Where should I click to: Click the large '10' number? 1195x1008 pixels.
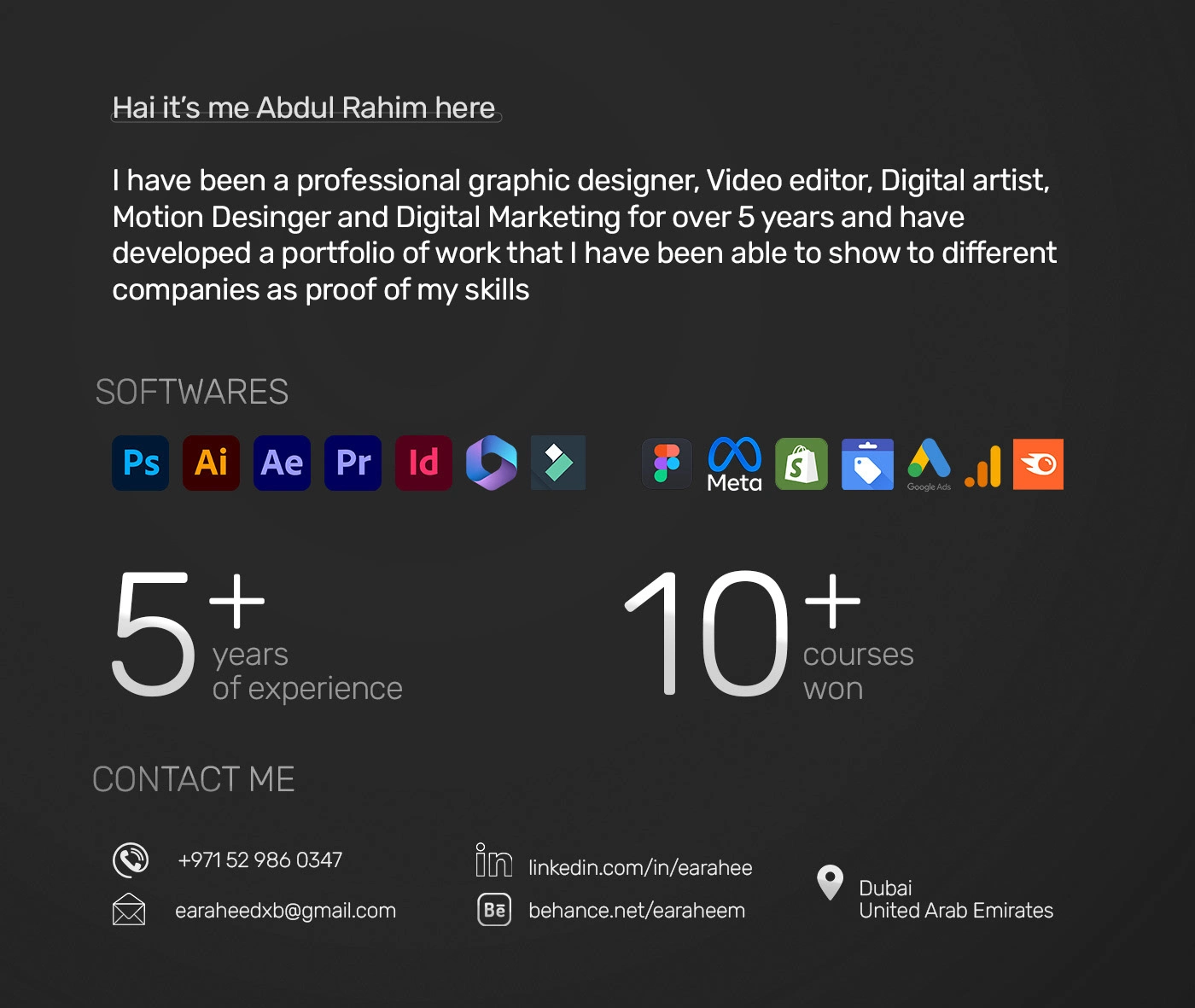(x=707, y=633)
